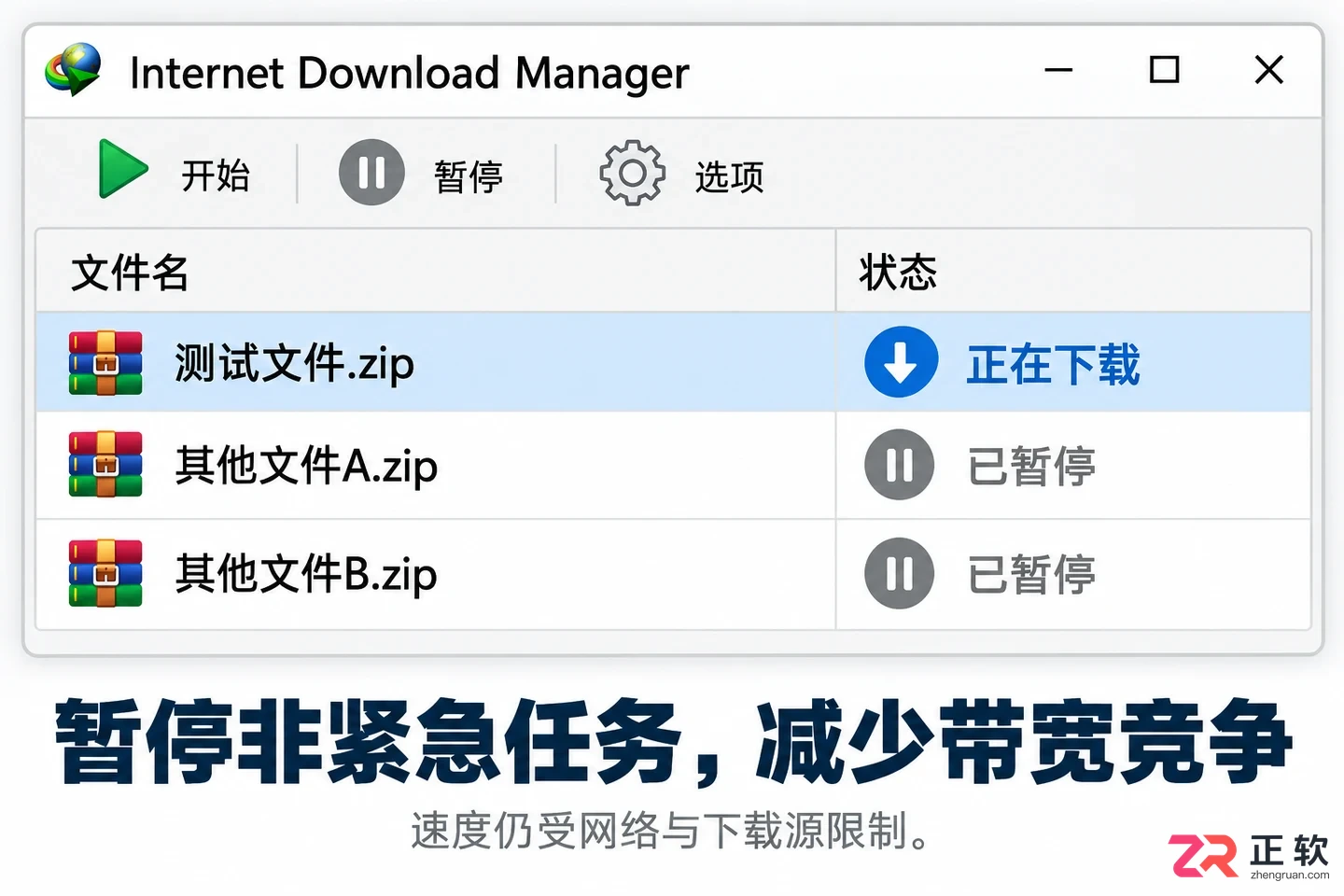The width and height of the screenshot is (1344, 896).
Task: Select the file name 其他文件B.zip
Action: click(x=306, y=574)
